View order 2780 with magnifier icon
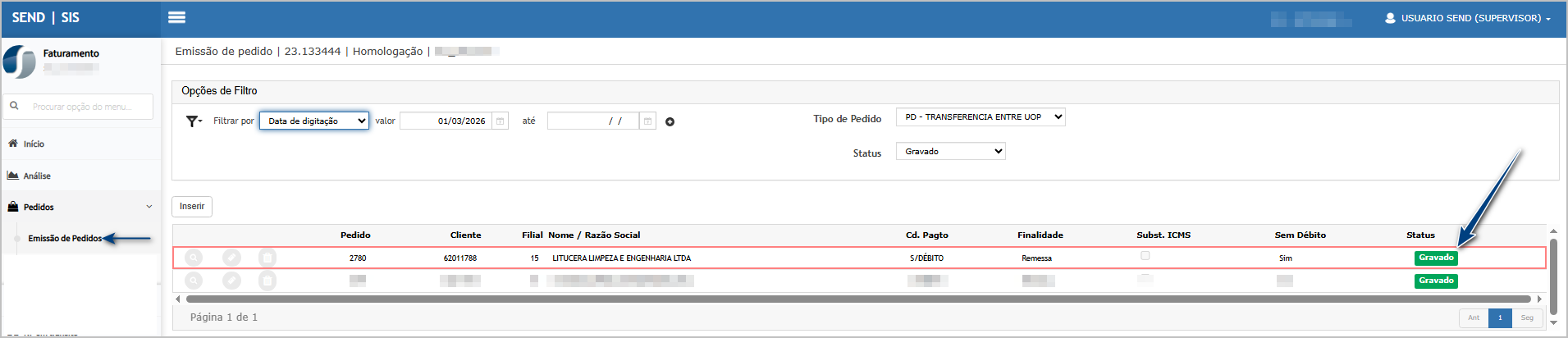 pos(193,258)
